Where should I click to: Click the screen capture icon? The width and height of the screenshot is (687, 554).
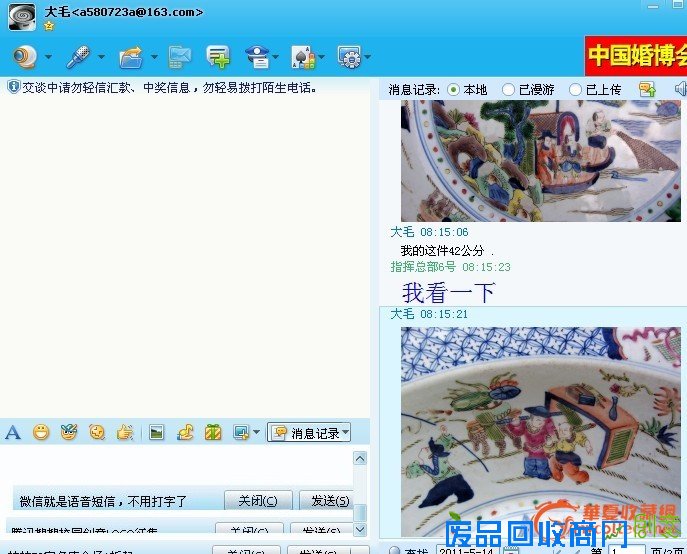tap(241, 433)
